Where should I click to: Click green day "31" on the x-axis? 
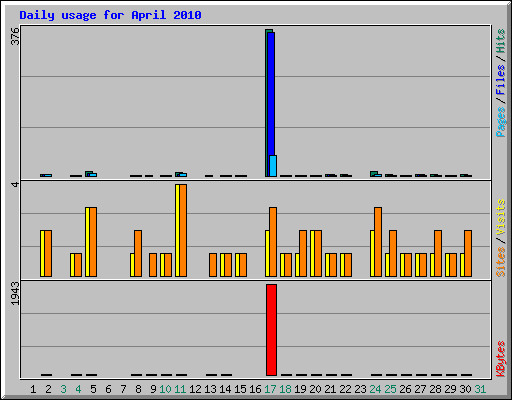[480, 389]
